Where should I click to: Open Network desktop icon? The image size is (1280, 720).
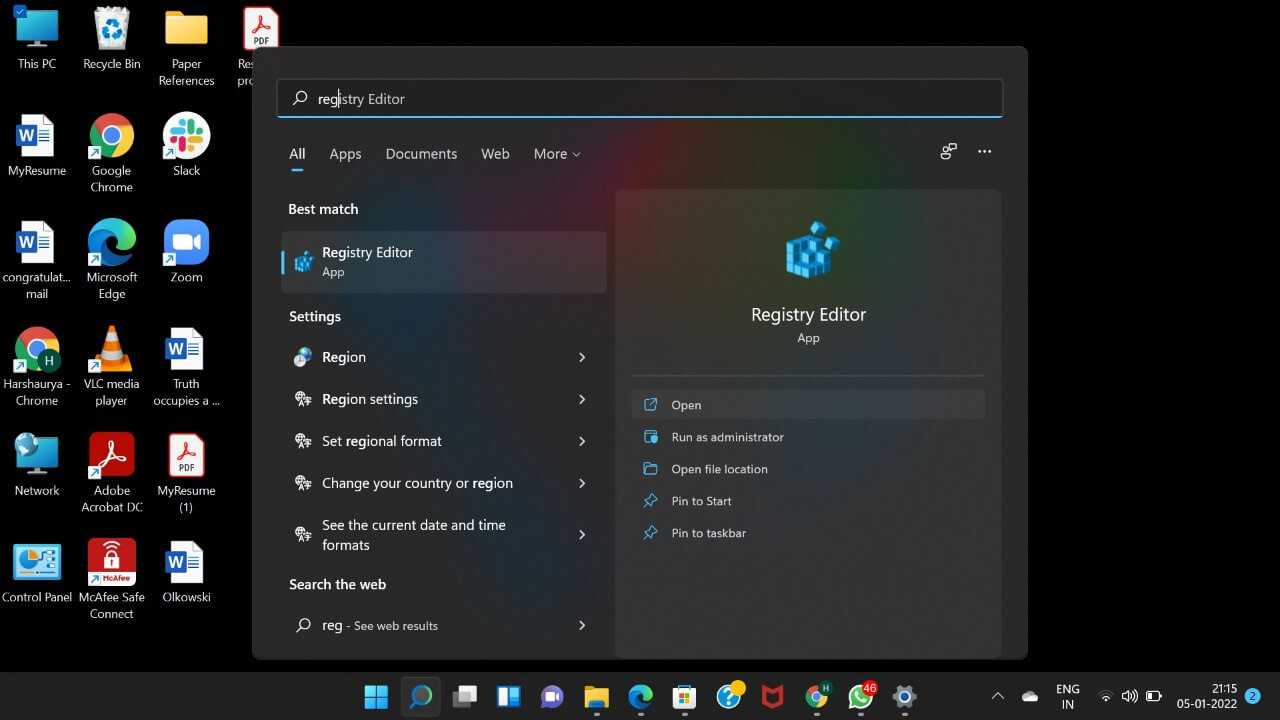click(x=37, y=466)
